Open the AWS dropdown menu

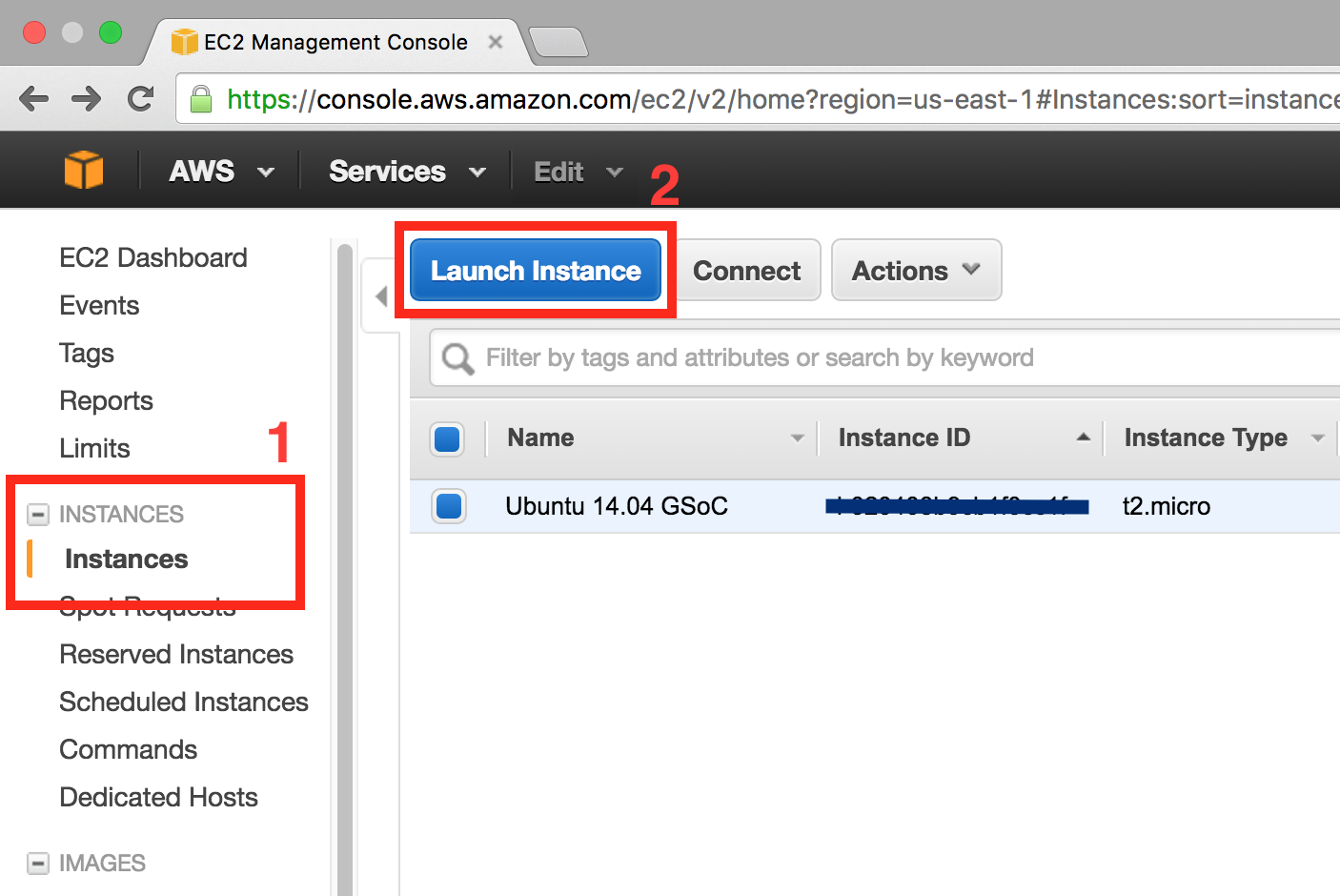point(221,172)
